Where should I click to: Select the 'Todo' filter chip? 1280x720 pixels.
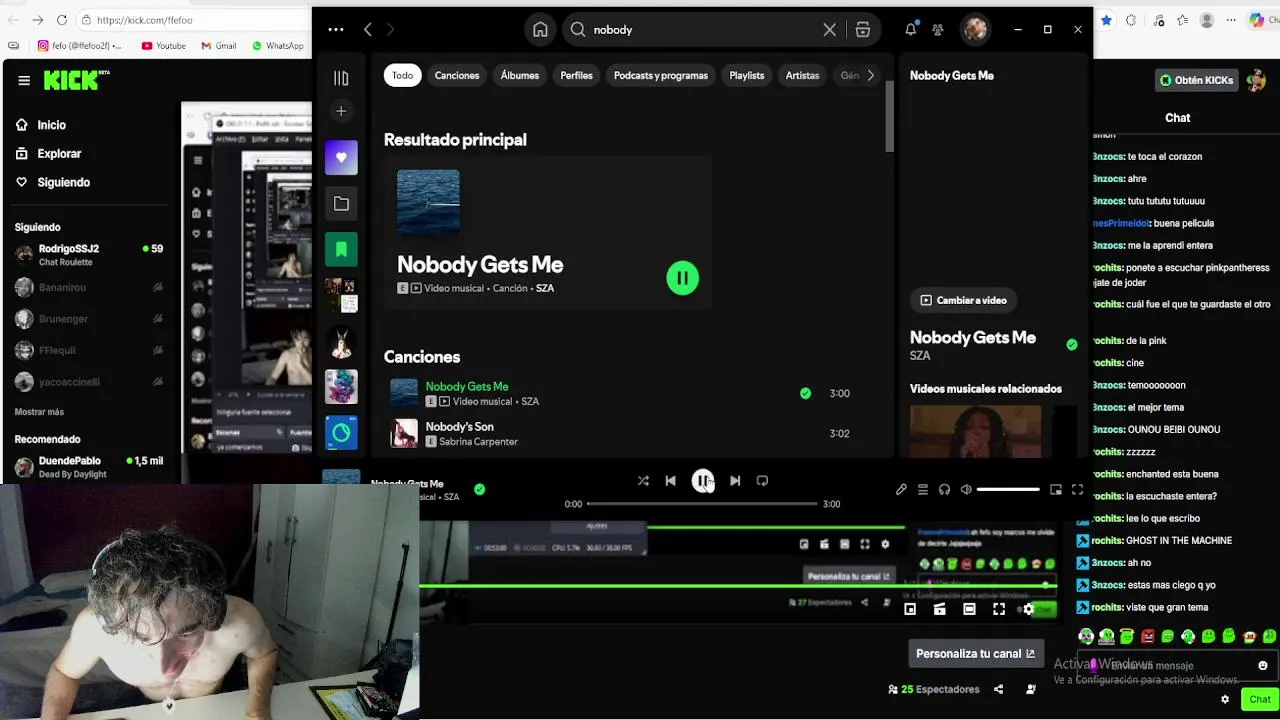402,75
